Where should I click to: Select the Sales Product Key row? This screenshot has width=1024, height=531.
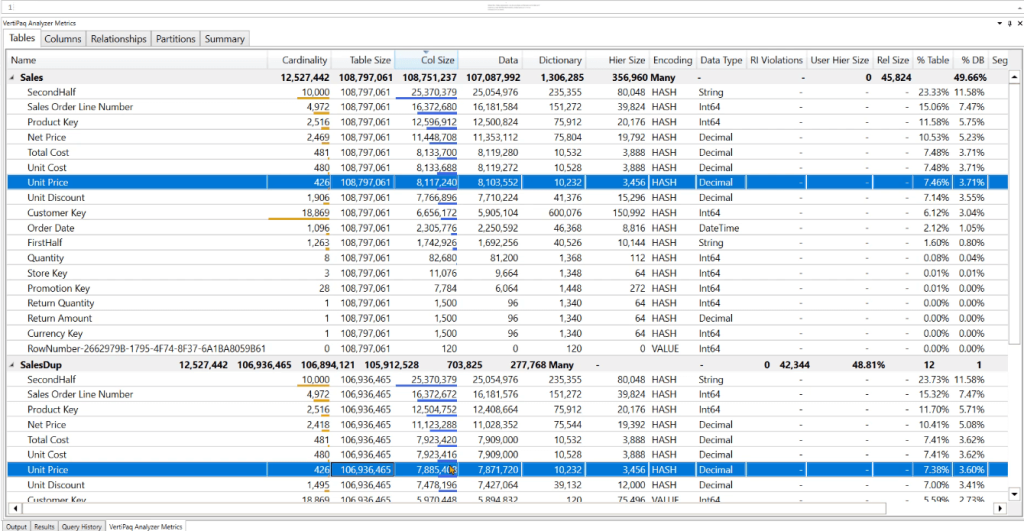pyautogui.click(x=507, y=122)
